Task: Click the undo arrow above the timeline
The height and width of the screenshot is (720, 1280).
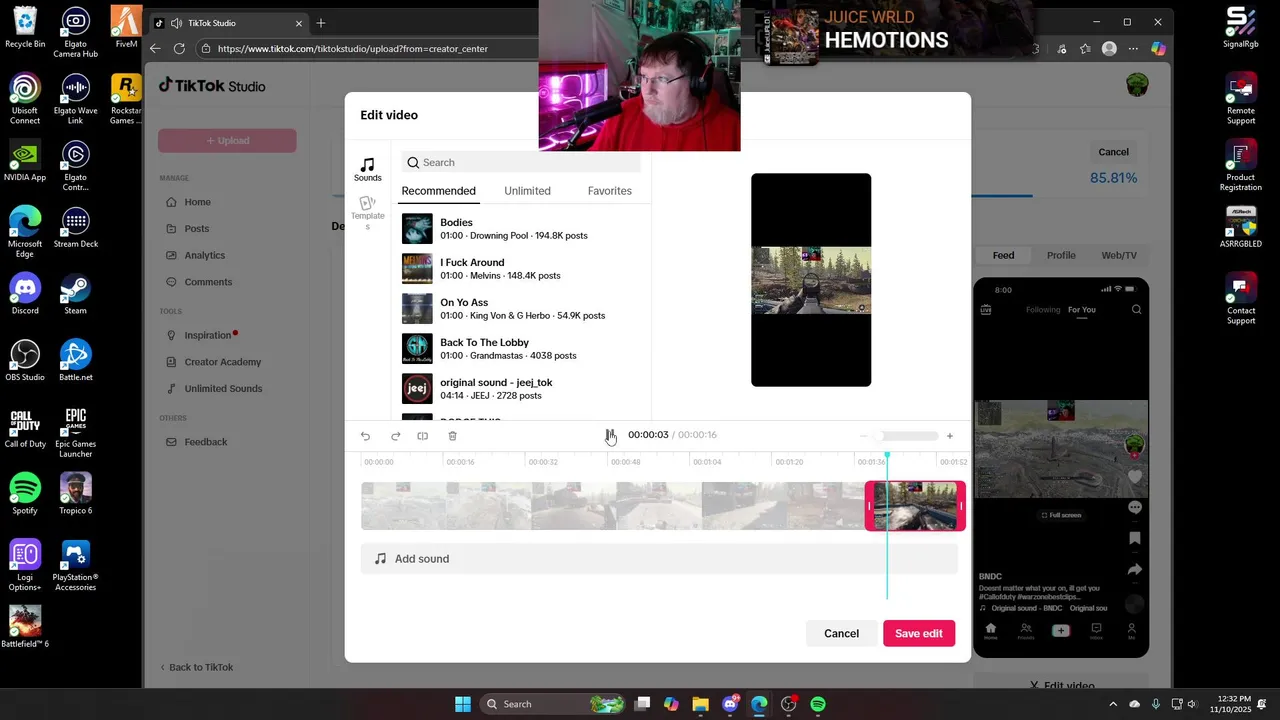Action: [x=365, y=436]
